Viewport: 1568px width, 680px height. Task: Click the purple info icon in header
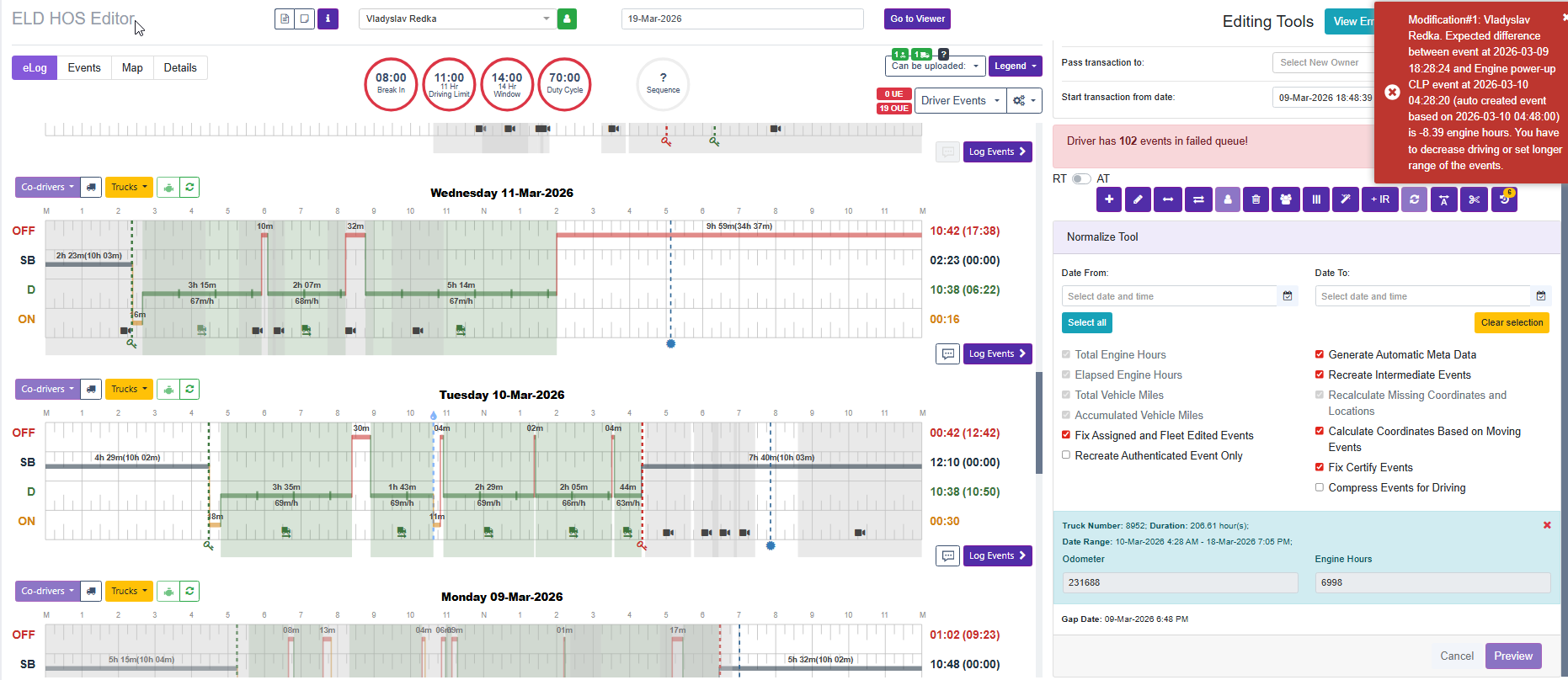point(328,19)
